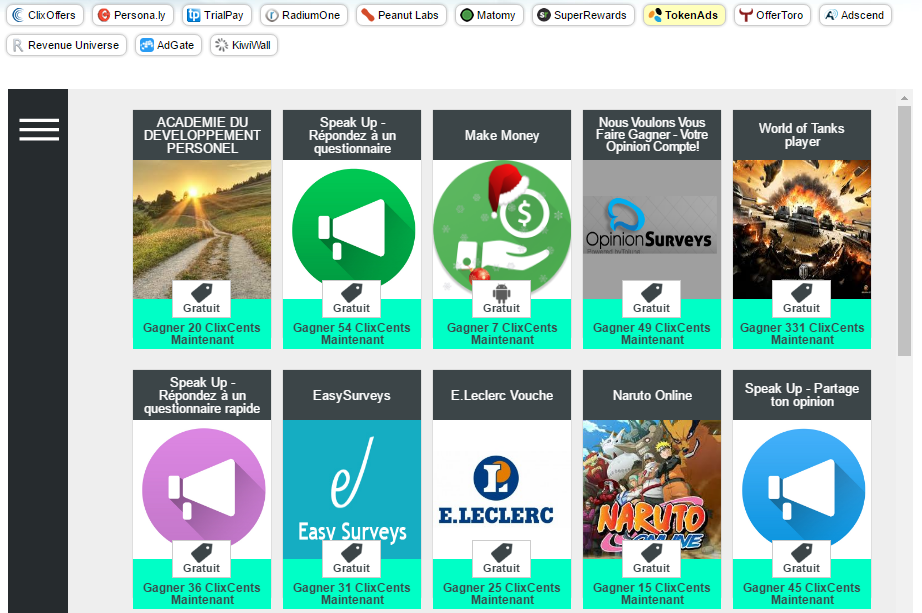922x613 pixels.
Task: Click the Android Gratuit icon on Make Money offer
Action: [x=501, y=299]
